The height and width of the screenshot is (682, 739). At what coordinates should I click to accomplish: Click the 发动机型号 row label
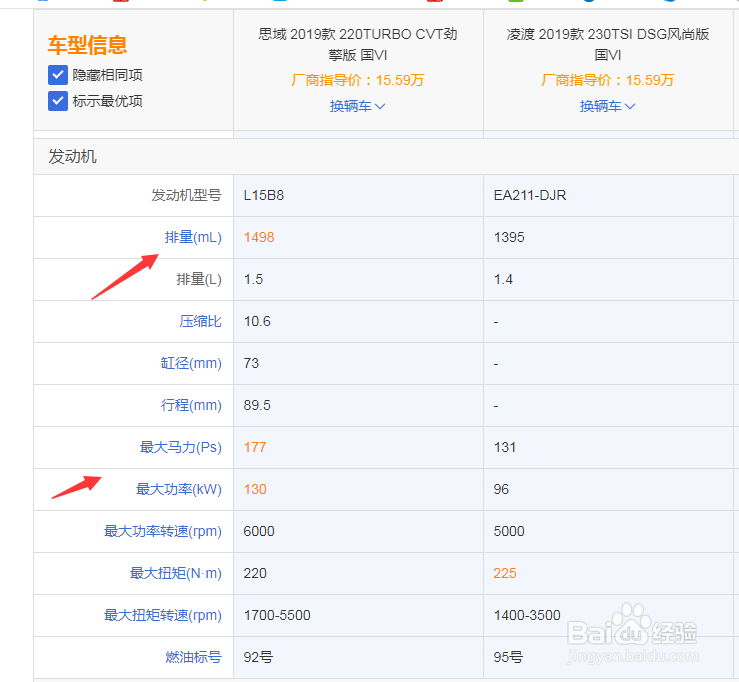click(186, 195)
